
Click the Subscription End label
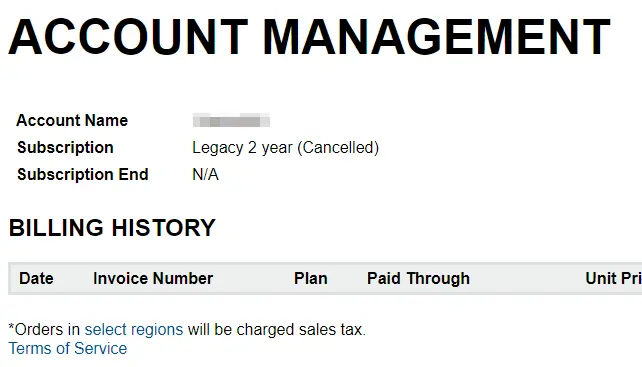[x=83, y=174]
